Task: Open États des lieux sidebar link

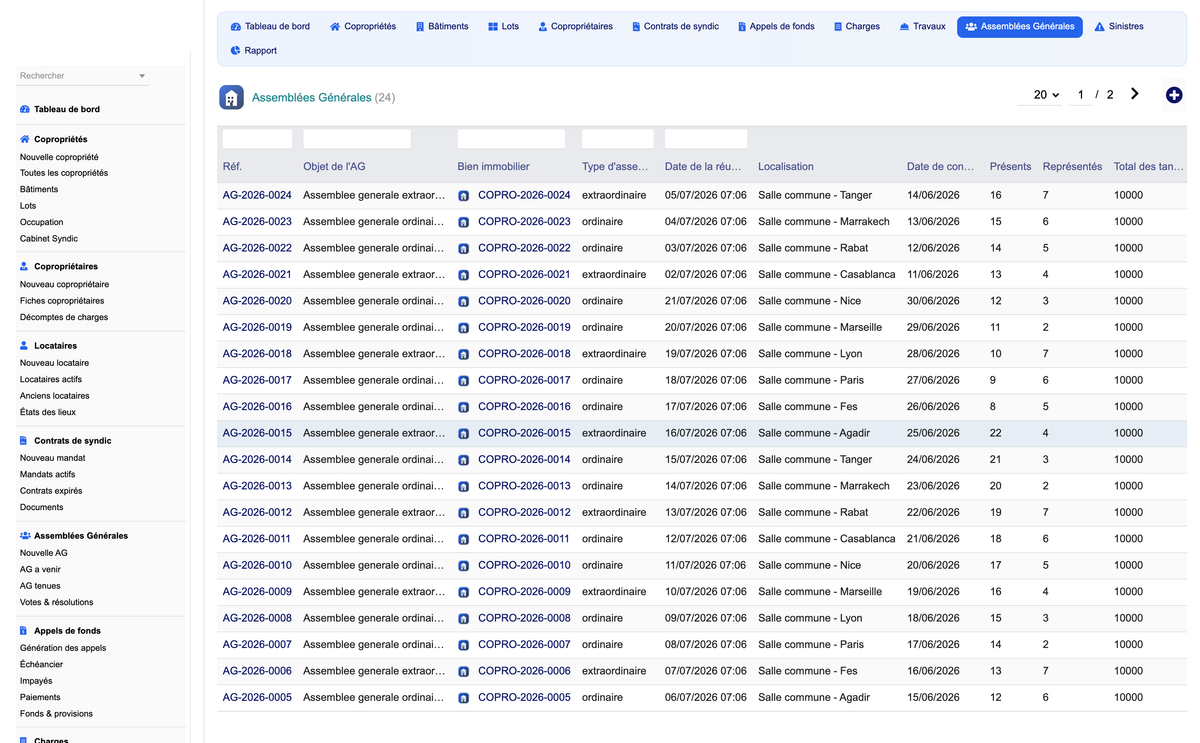Action: pyautogui.click(x=48, y=412)
